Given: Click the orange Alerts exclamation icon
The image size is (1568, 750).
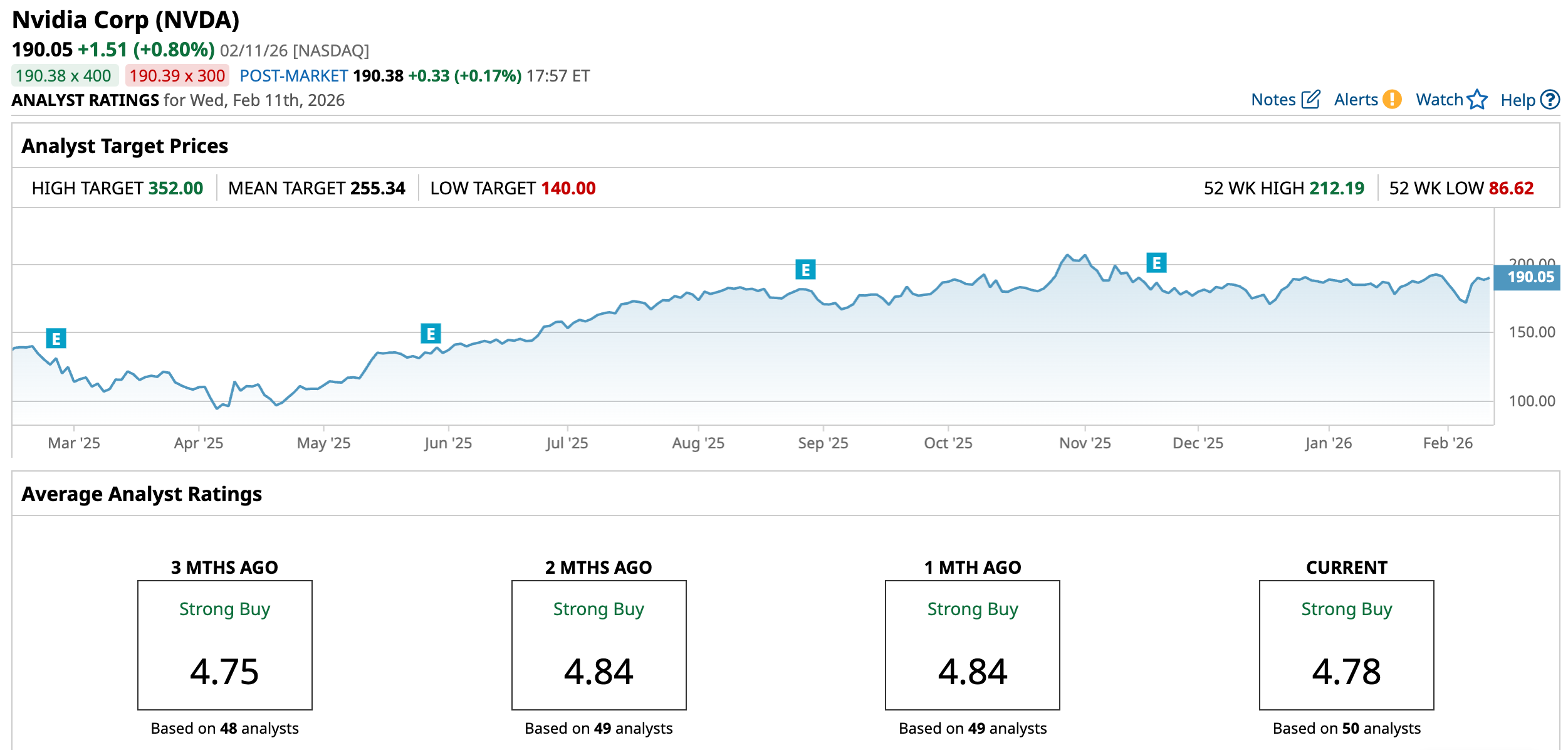Looking at the screenshot, I should pyautogui.click(x=1392, y=100).
